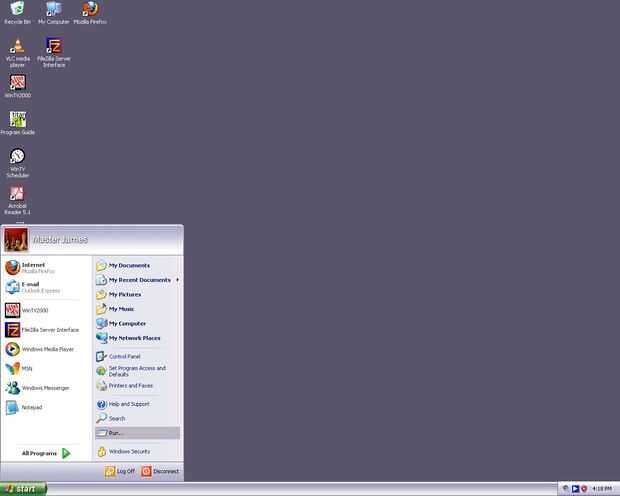620x496 pixels.
Task: Open Printers and Faxes
Action: pos(137,386)
